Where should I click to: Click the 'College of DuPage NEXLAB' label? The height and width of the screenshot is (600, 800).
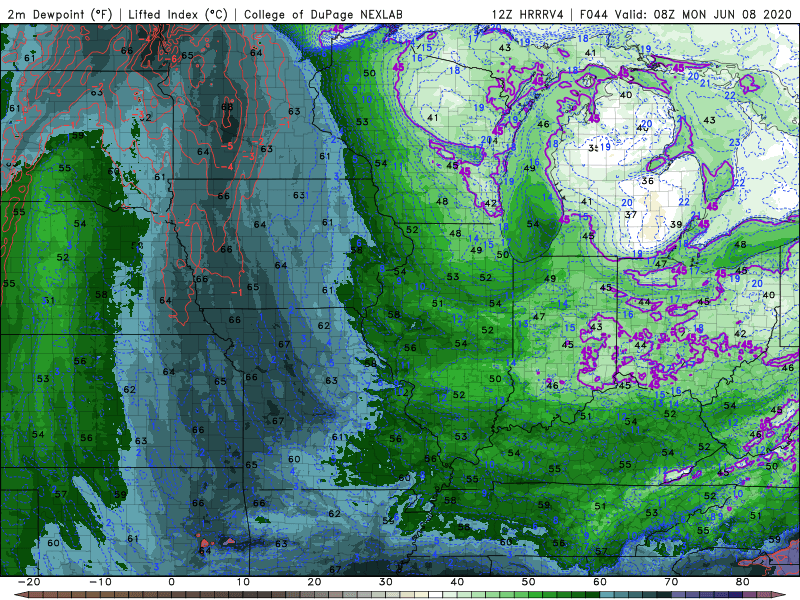[323, 15]
